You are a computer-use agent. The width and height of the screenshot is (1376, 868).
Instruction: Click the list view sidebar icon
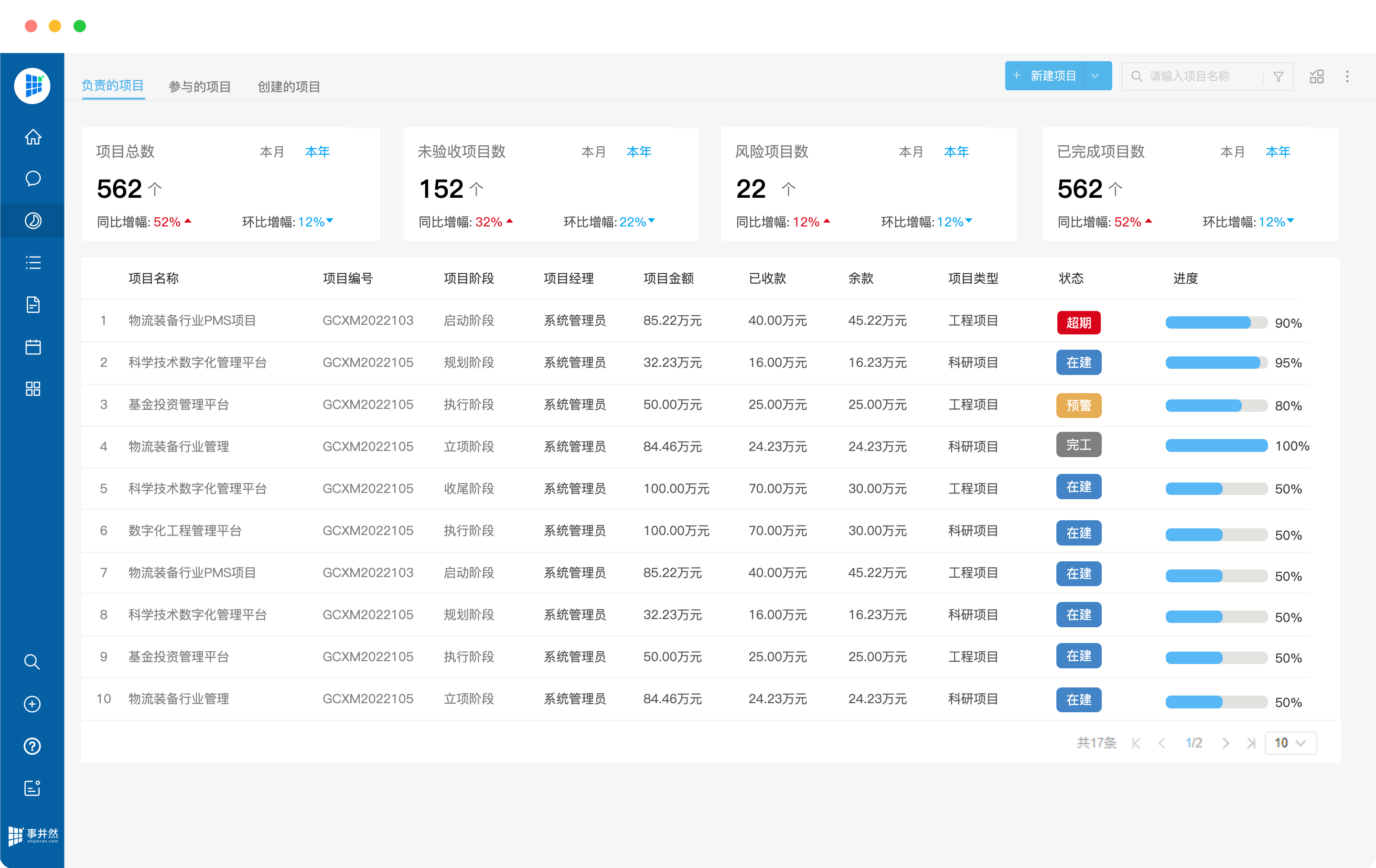pos(32,263)
